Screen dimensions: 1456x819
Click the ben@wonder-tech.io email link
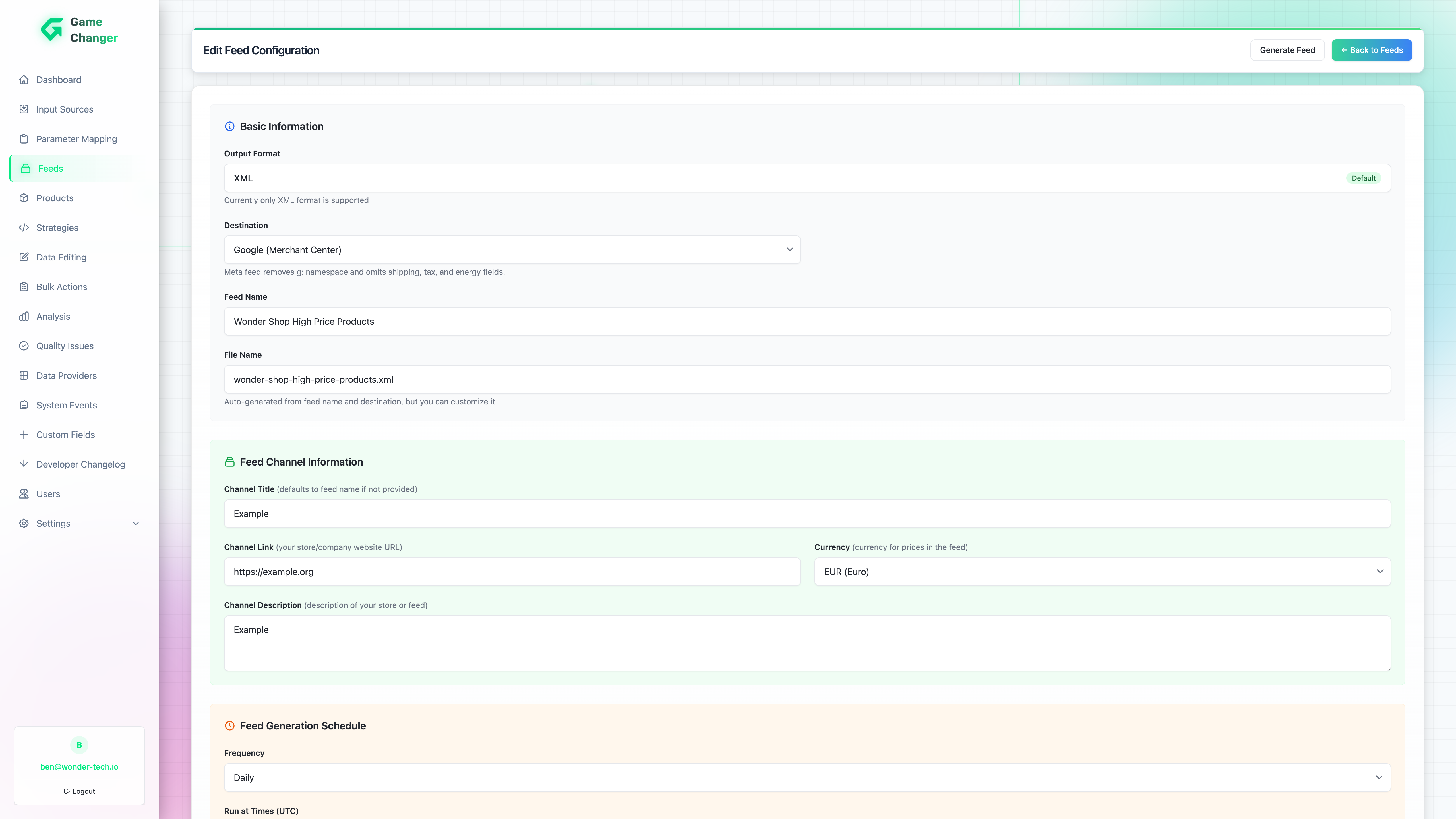coord(79,766)
